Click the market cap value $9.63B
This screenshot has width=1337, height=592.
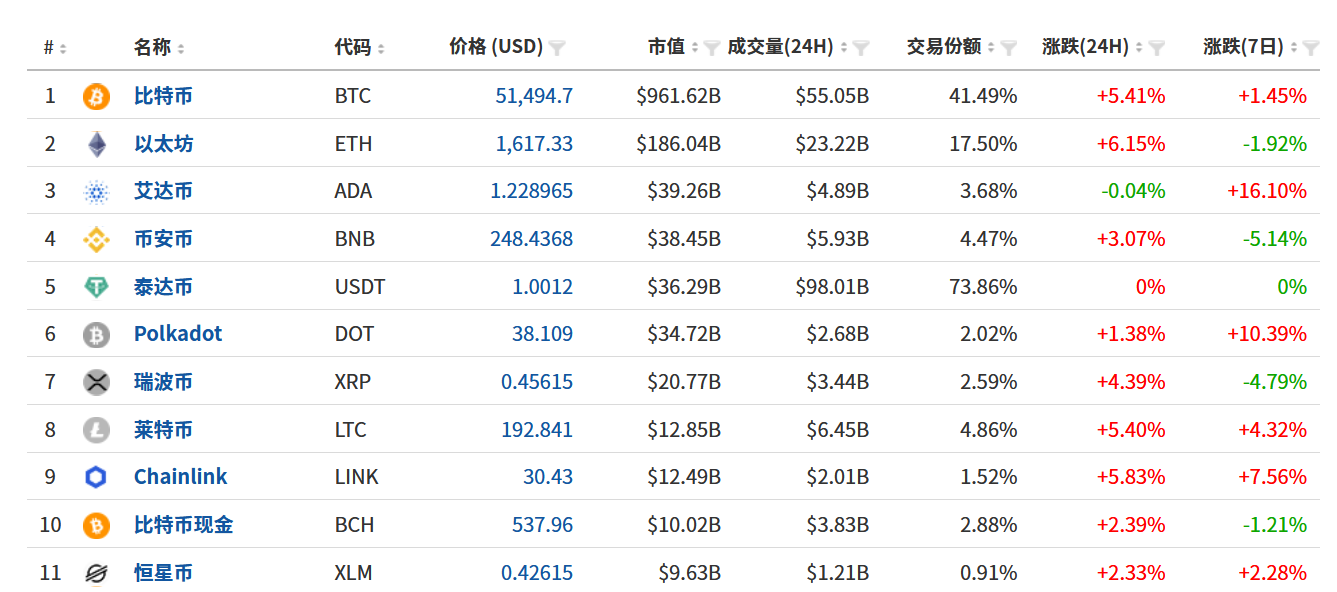pyautogui.click(x=690, y=573)
